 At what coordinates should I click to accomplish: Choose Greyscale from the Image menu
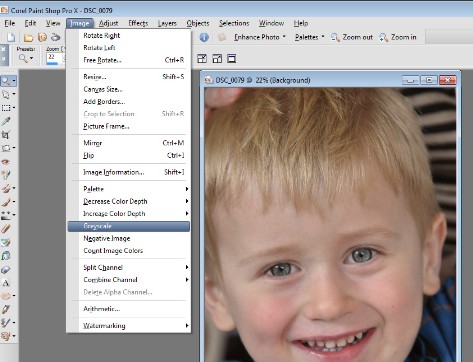click(x=129, y=226)
